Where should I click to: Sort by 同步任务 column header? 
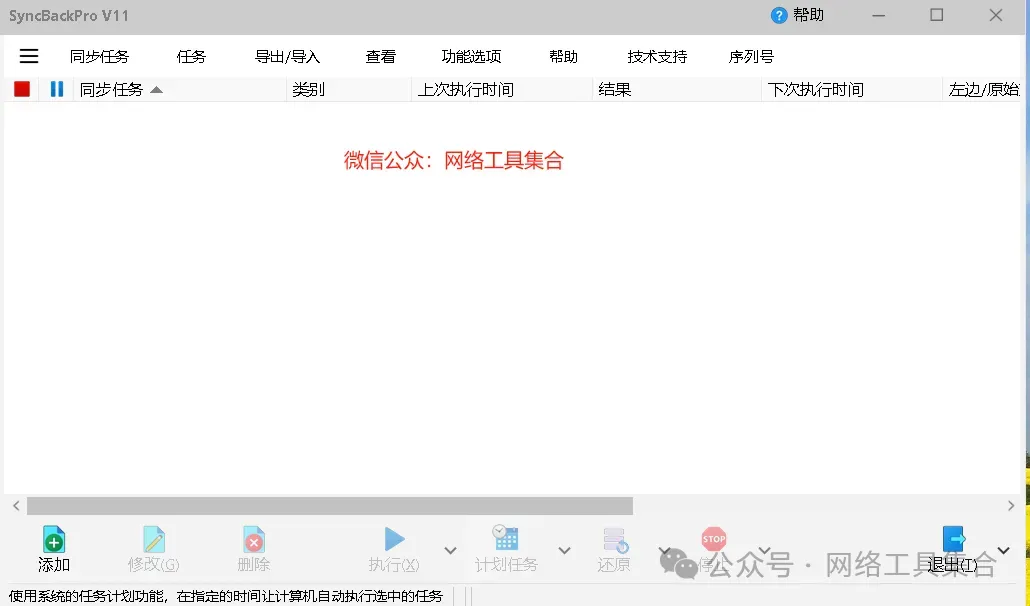tap(179, 89)
